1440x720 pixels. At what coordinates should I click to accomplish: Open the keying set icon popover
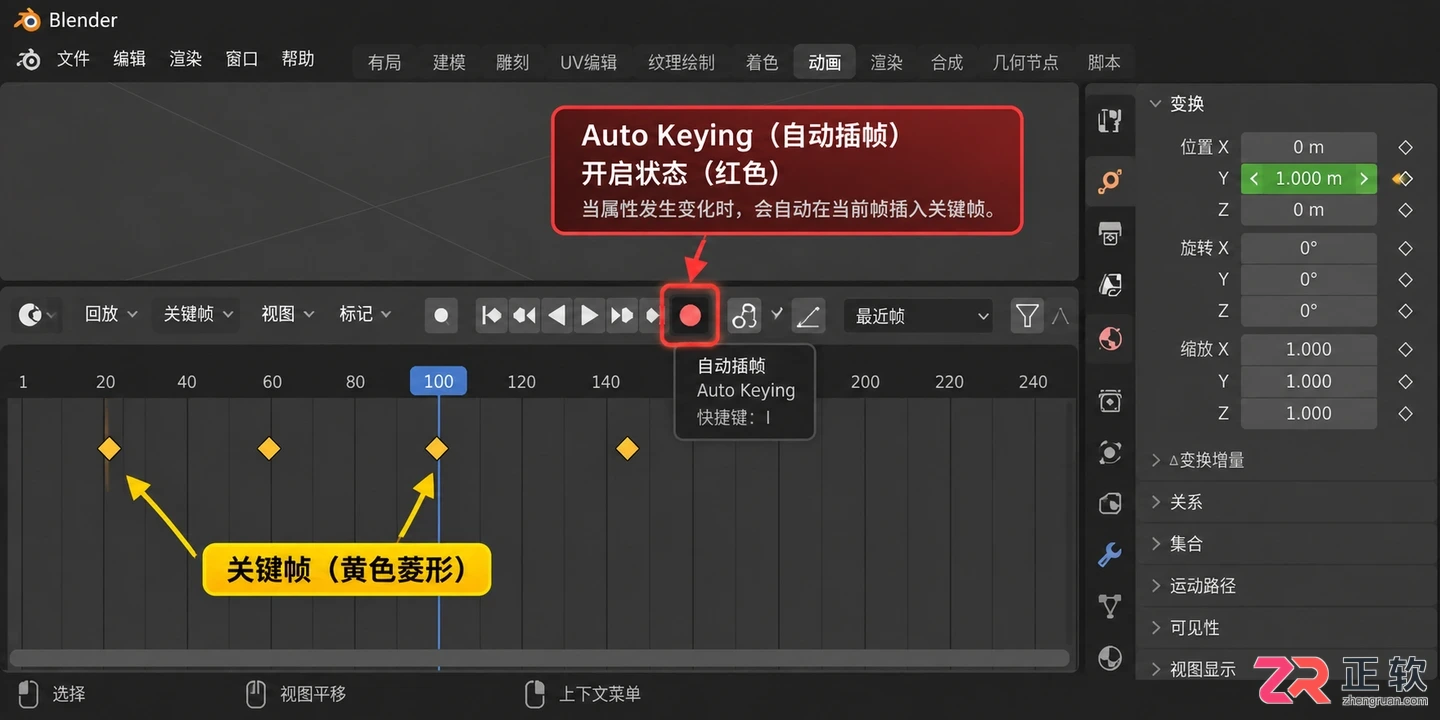click(x=744, y=316)
